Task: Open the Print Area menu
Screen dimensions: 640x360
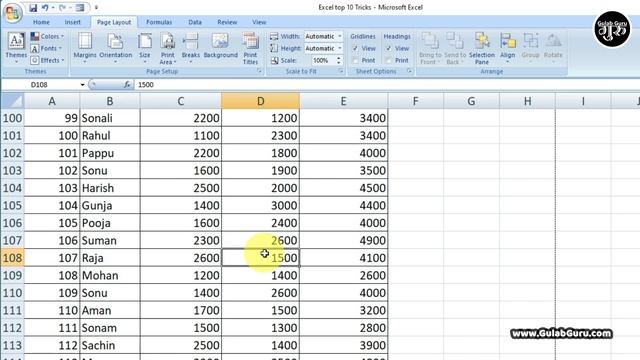Action: pos(167,48)
